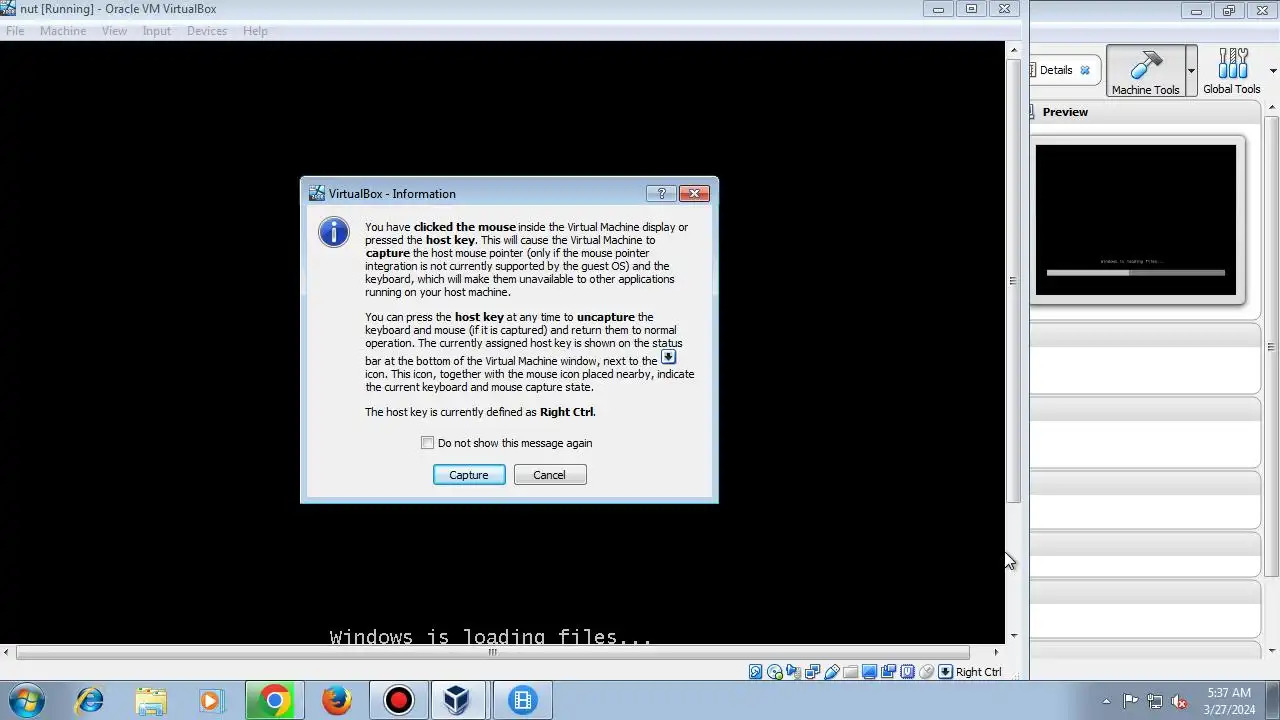Click the VM window vertical scrollbar
This screenshot has width=1280, height=720.
point(1013,280)
